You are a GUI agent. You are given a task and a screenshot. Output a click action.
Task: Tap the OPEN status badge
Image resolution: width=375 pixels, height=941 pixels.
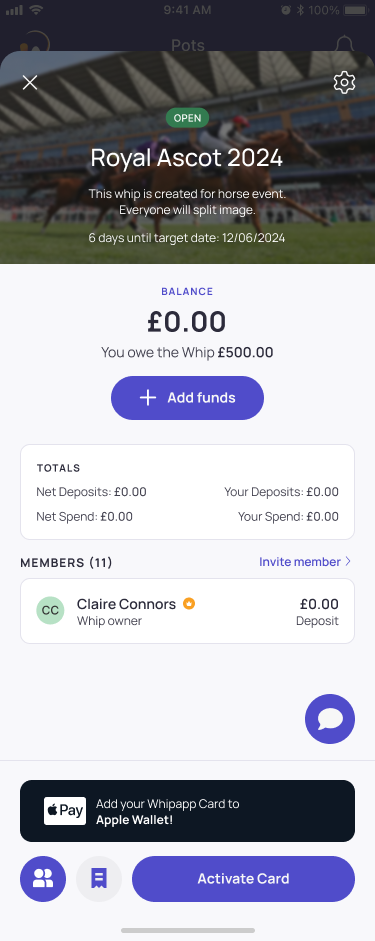coord(187,118)
